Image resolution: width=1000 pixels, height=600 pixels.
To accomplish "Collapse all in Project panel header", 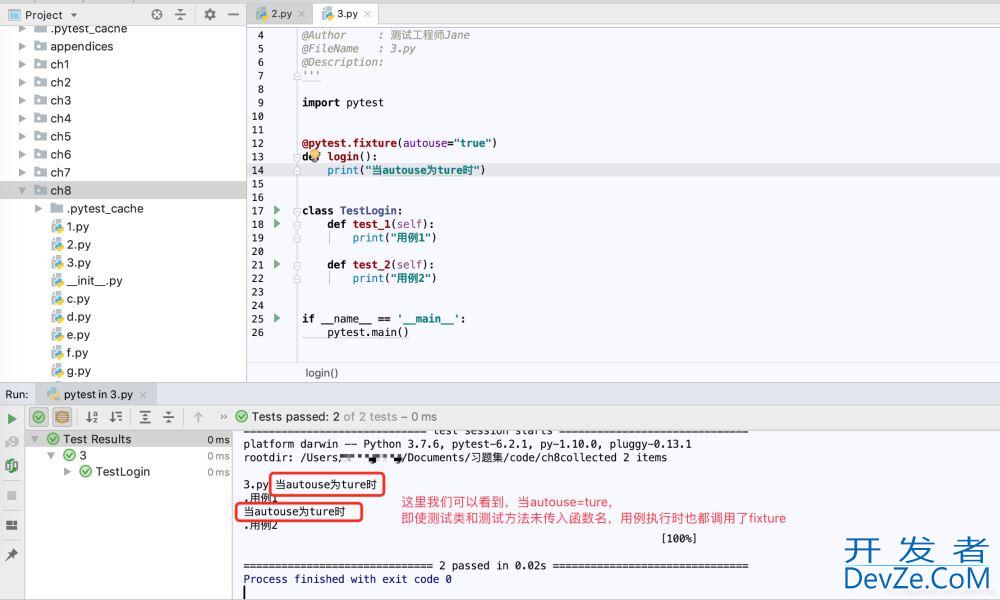I will coord(180,14).
